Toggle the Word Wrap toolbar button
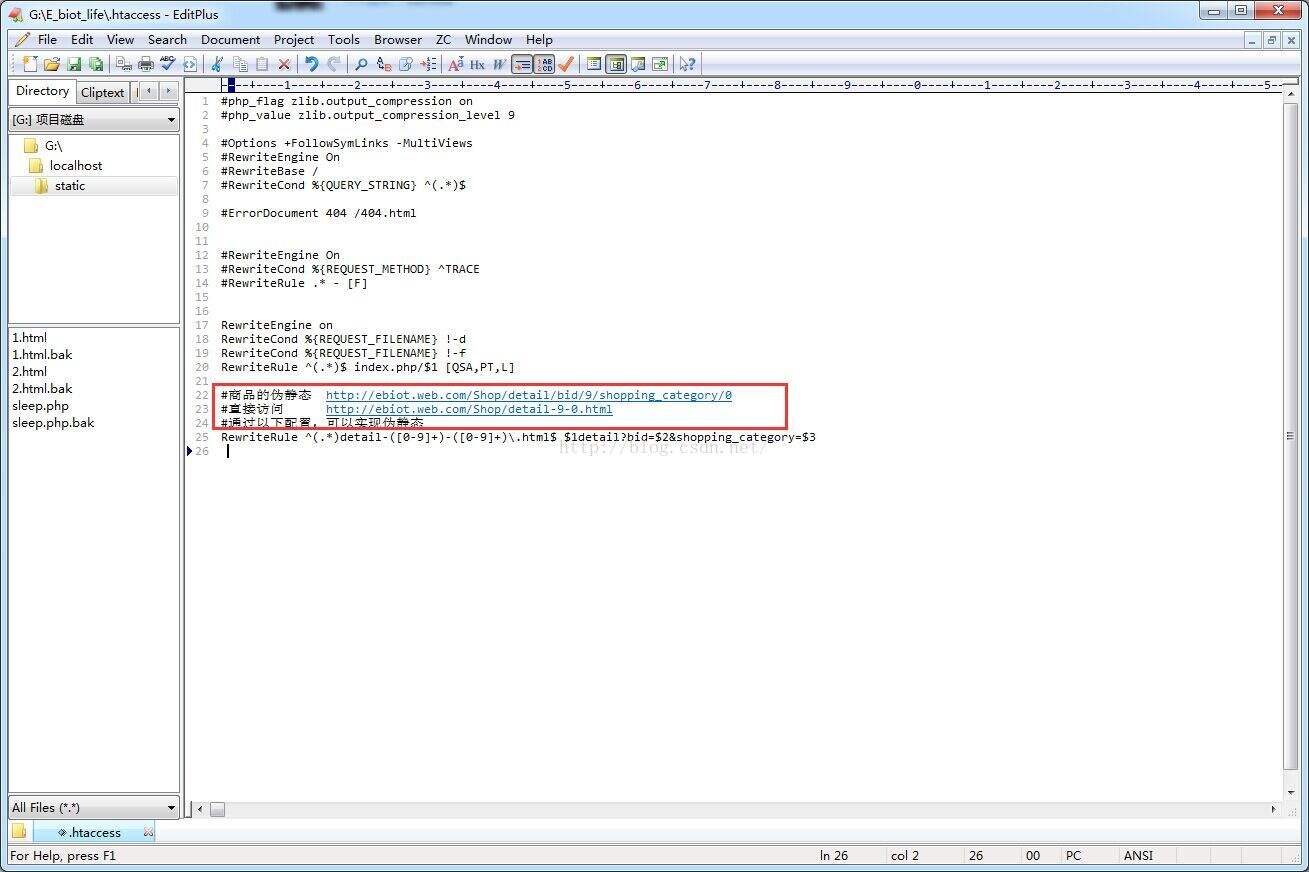The image size is (1309, 872). (522, 64)
